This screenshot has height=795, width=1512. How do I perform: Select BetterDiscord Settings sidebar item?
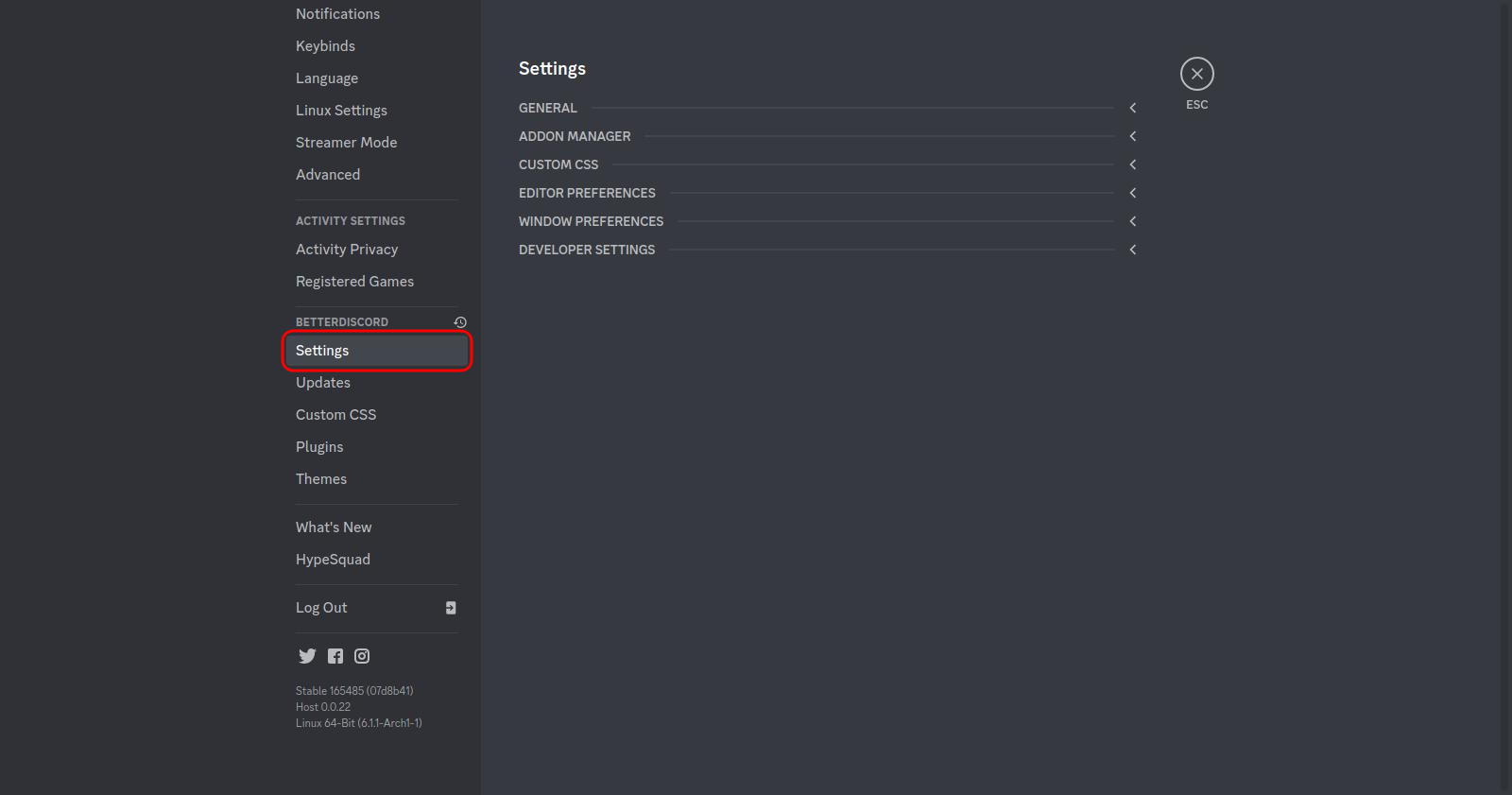coord(376,351)
